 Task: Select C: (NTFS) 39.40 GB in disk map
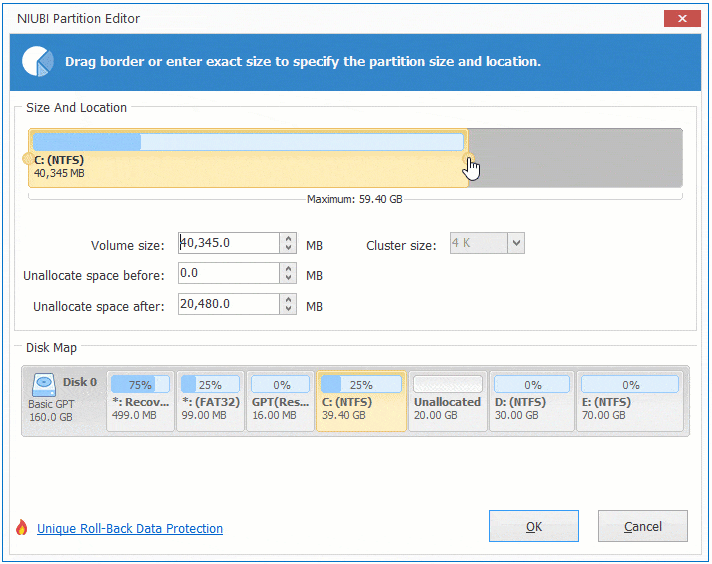pos(361,401)
